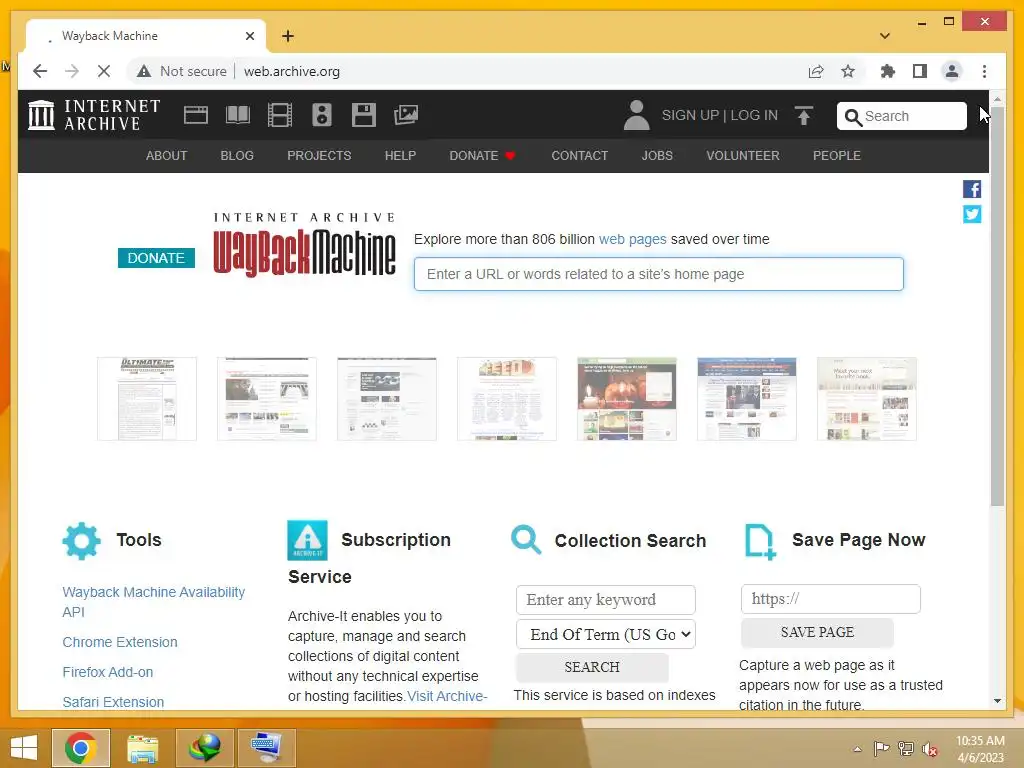
Task: Stop the page from loading
Action: (104, 71)
